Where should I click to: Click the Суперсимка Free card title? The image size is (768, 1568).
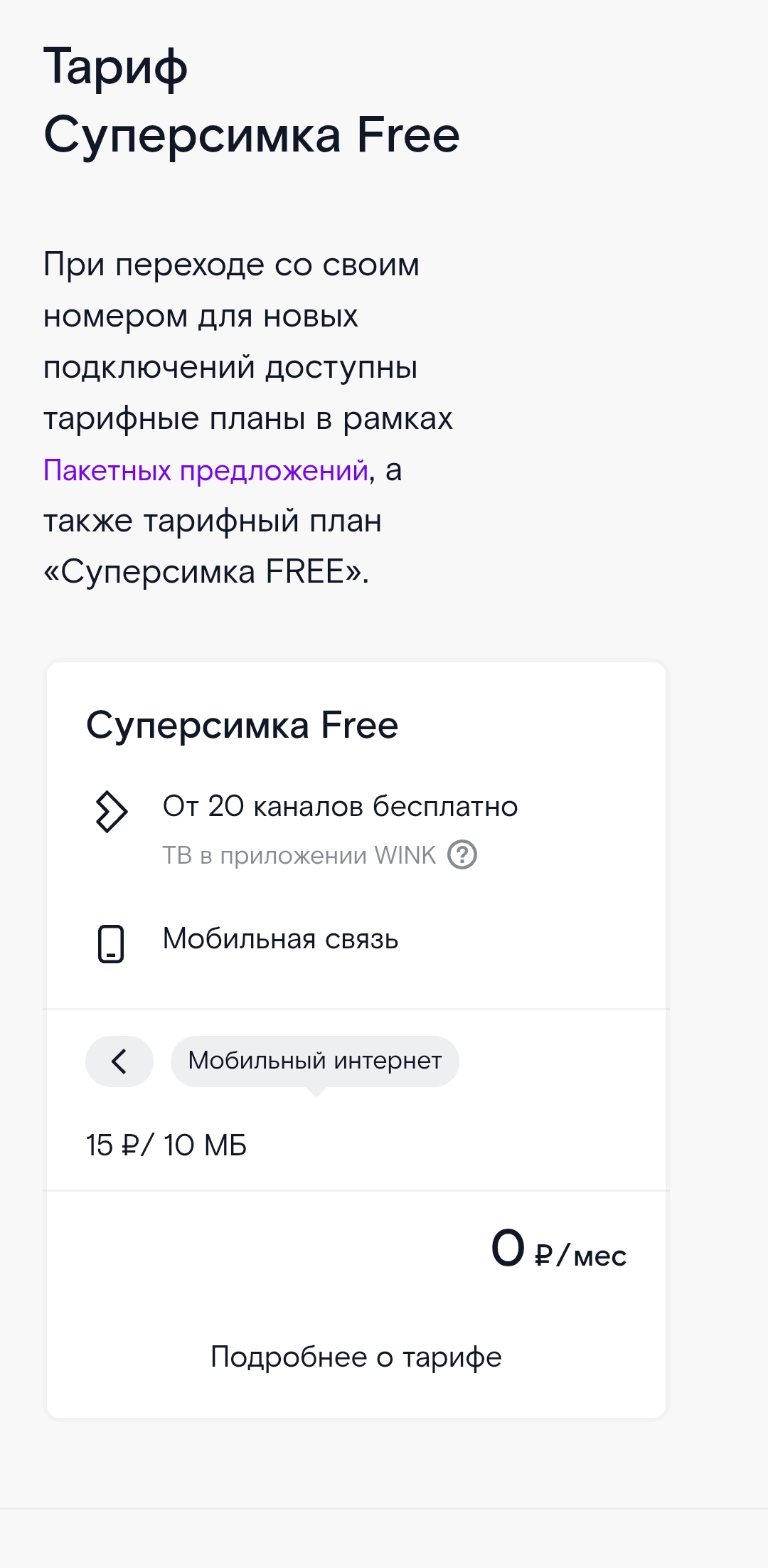pos(242,726)
